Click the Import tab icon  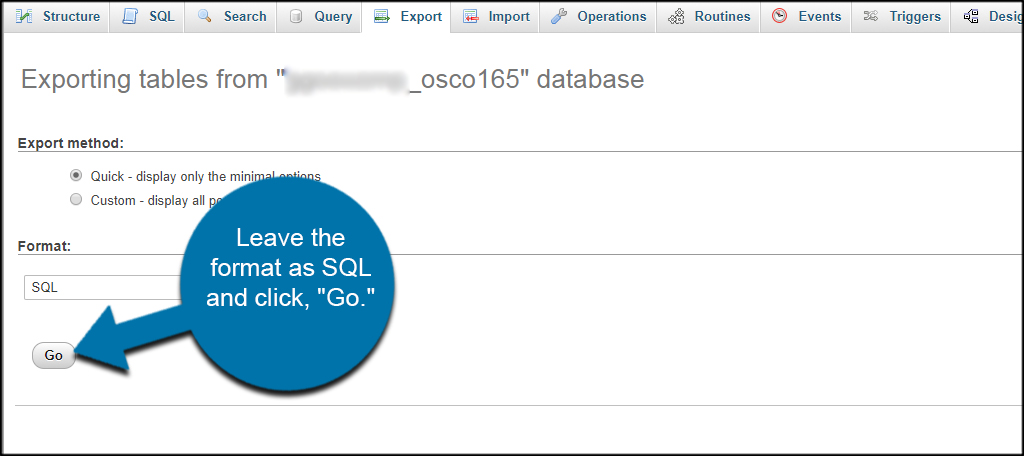pyautogui.click(x=471, y=16)
